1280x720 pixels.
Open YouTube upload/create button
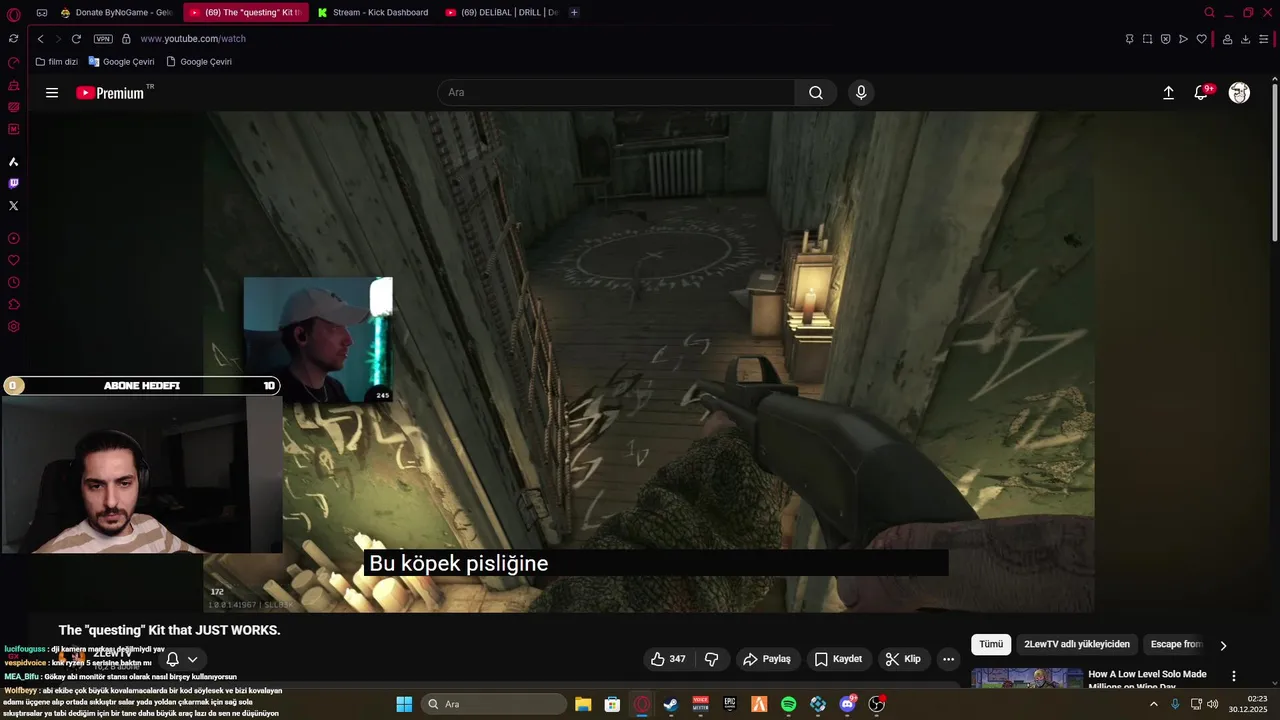1168,93
